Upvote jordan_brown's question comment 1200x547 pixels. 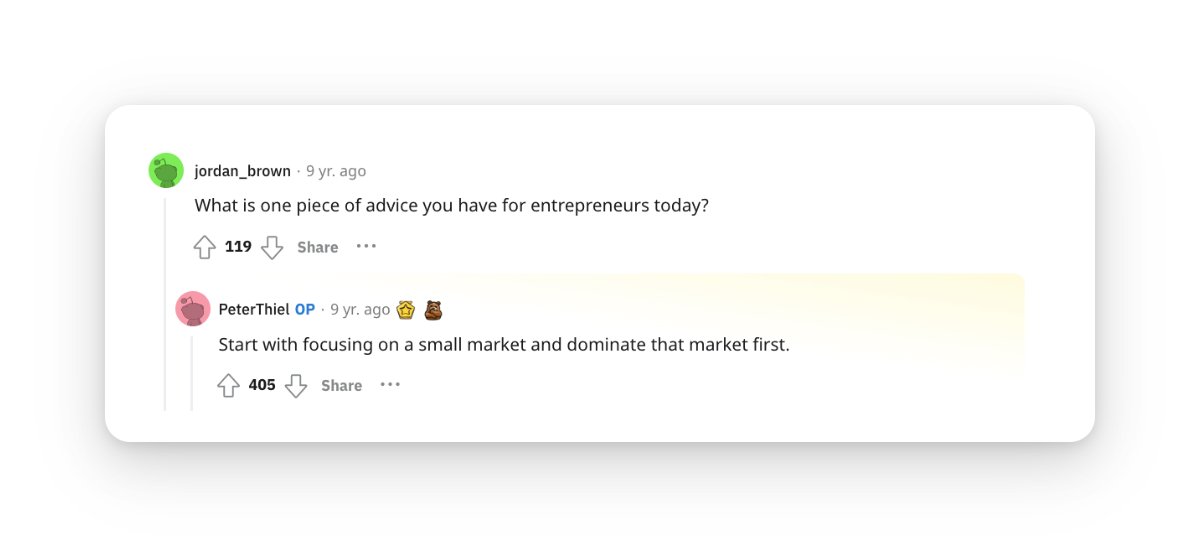pos(204,247)
